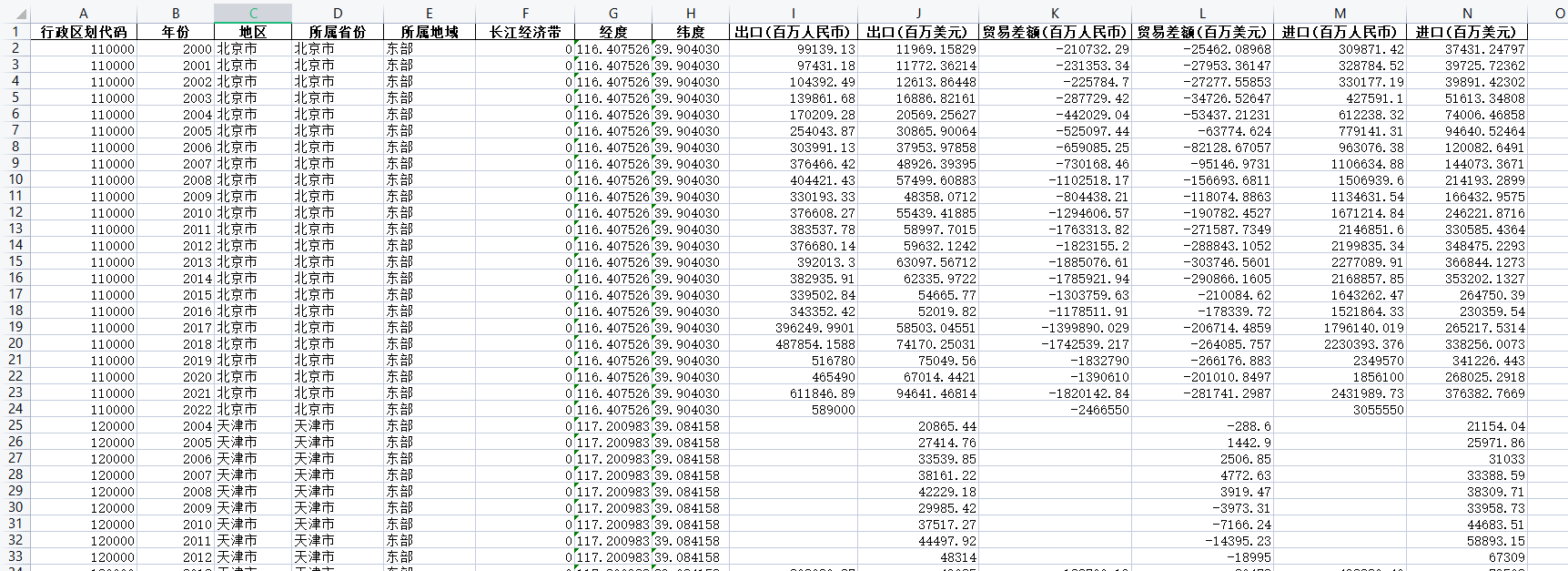Select row 24 header
Viewport: 1568px width, 571px height.
[x=15, y=409]
